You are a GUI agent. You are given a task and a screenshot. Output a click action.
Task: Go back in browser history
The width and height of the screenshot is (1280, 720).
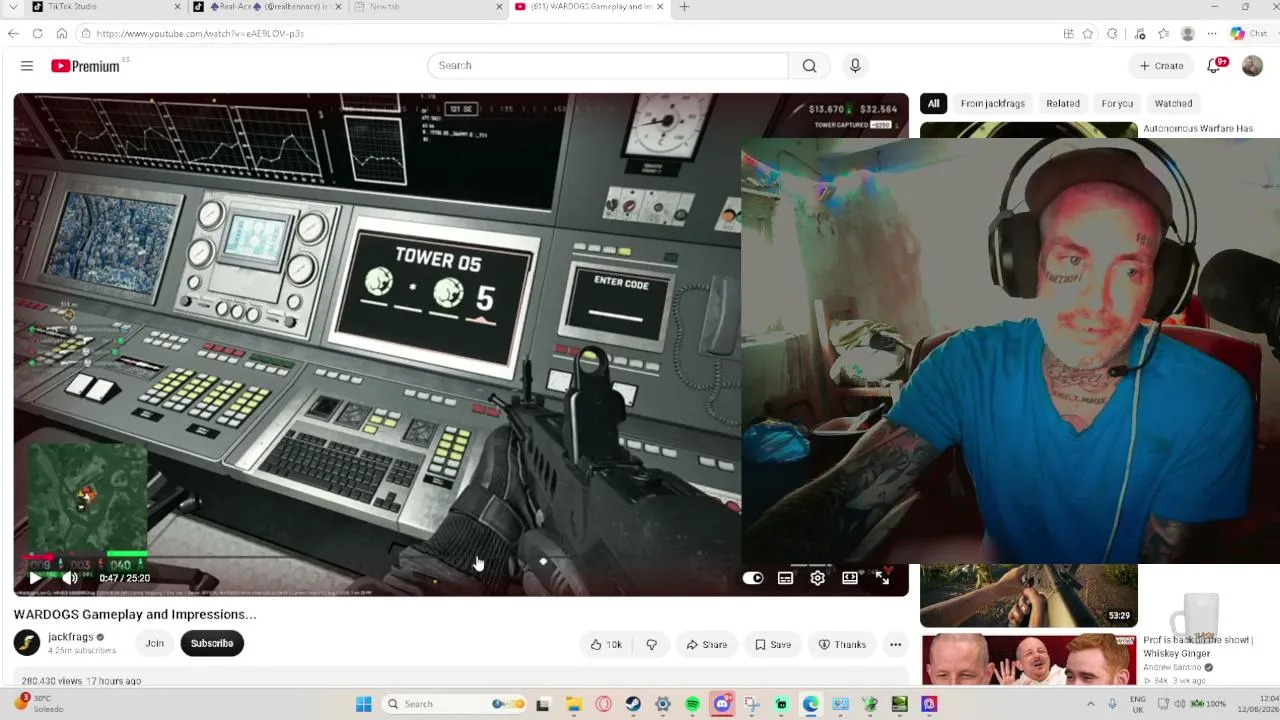(x=13, y=33)
